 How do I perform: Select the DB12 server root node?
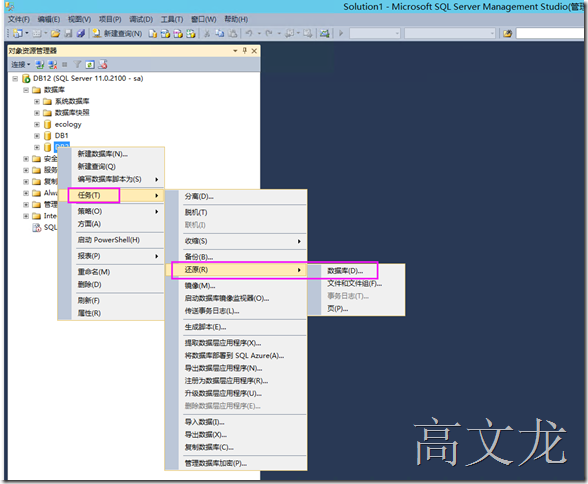[x=88, y=78]
